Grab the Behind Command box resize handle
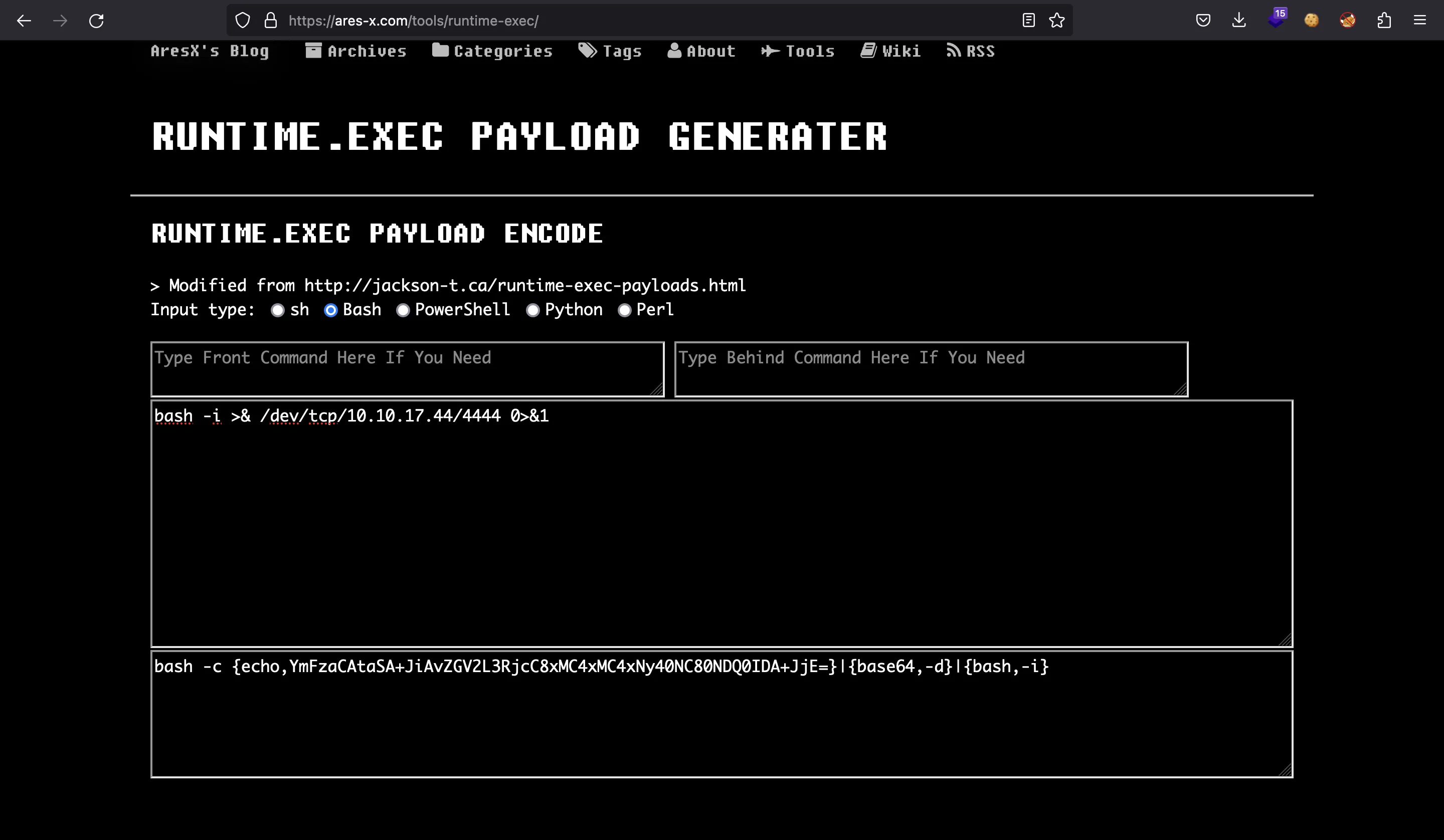 pyautogui.click(x=1181, y=389)
